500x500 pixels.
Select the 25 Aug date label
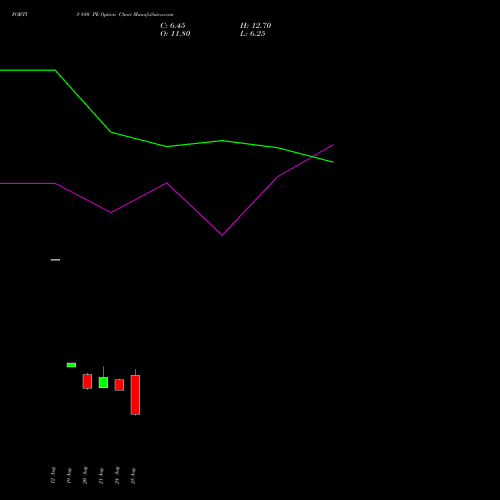point(133,475)
